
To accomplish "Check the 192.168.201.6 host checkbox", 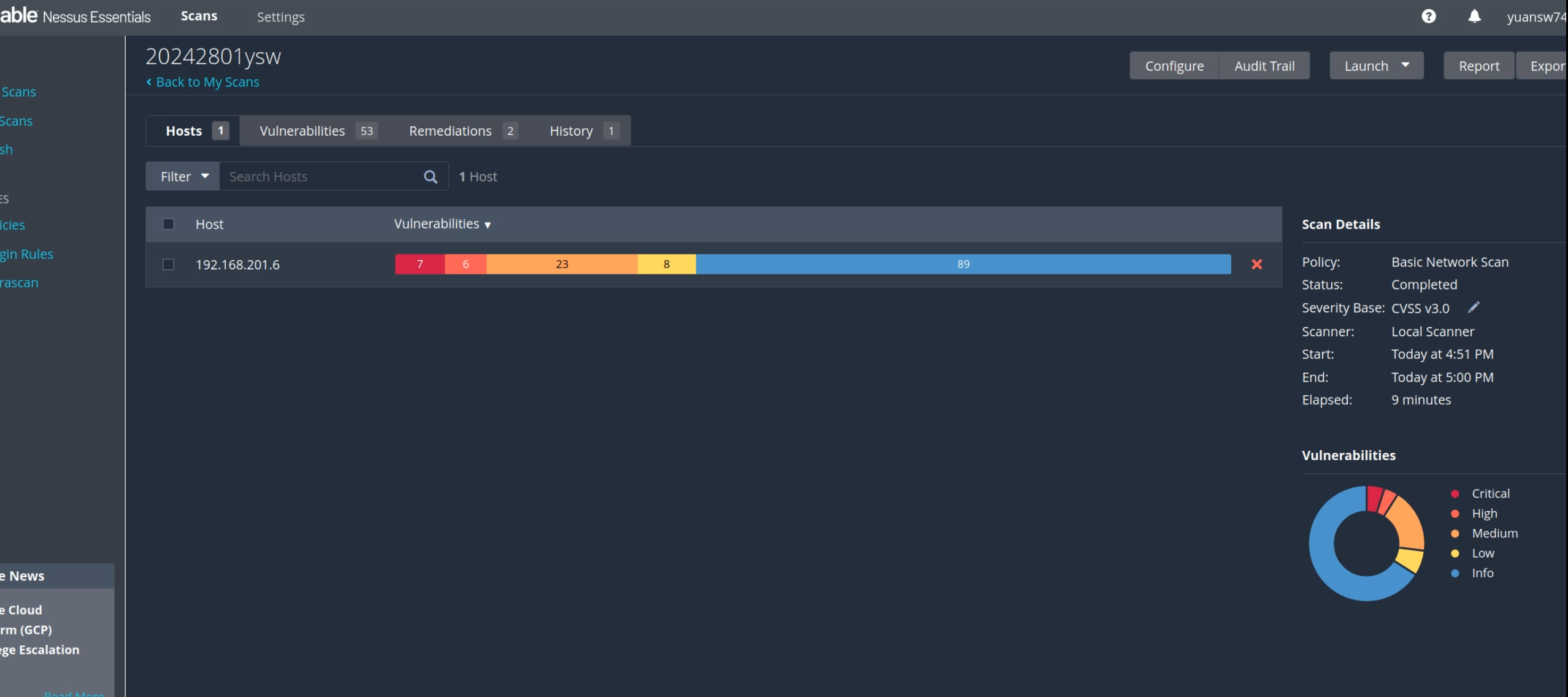I will click(x=168, y=264).
